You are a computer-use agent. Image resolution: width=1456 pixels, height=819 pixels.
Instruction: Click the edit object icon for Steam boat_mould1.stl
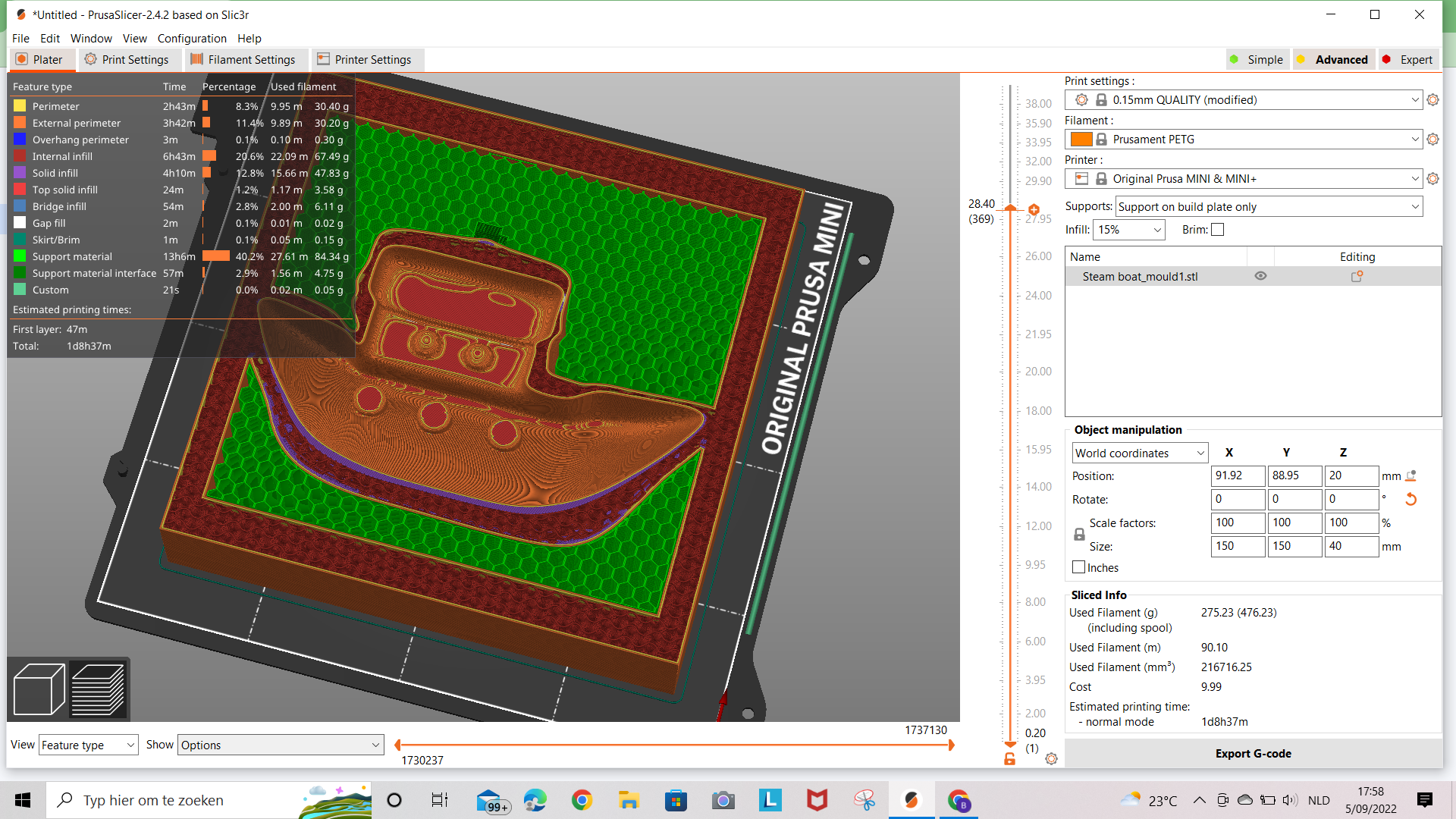coord(1357,276)
